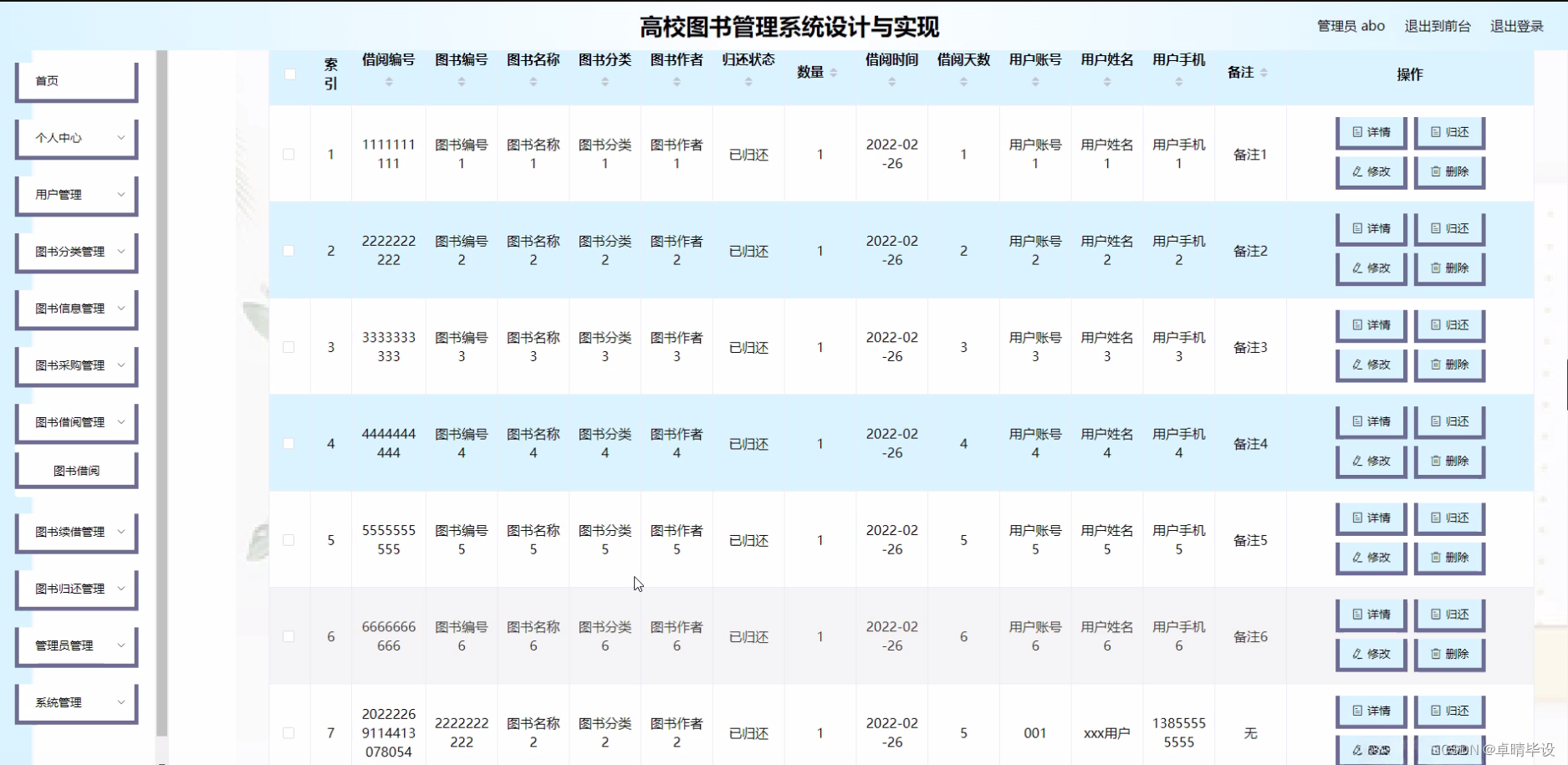Select 图书借阅 under 图书借阅管理
This screenshot has width=1568, height=765.
tap(76, 469)
